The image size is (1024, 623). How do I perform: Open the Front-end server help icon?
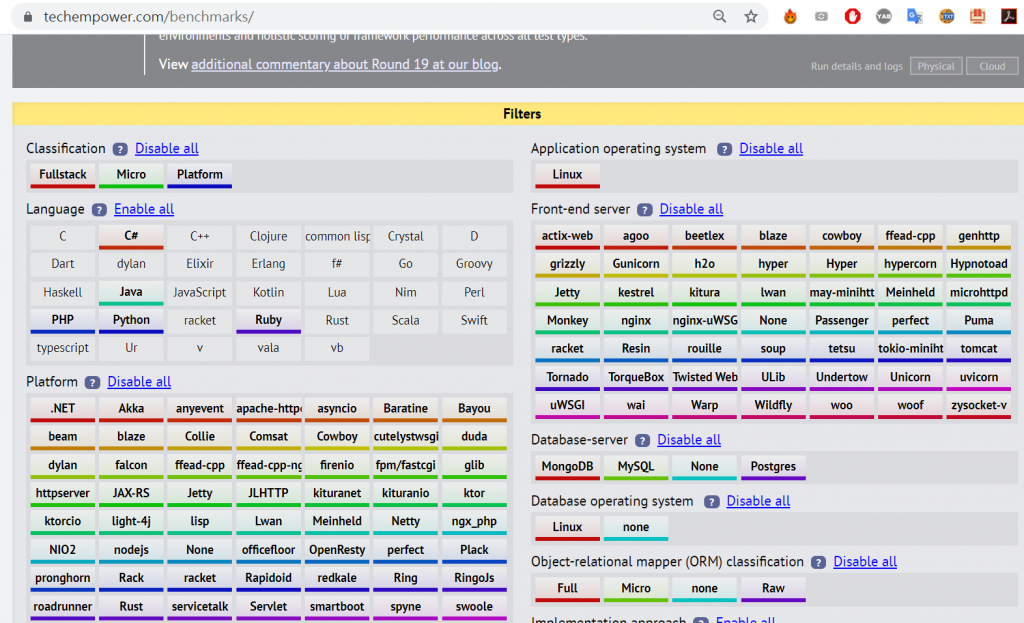coord(645,210)
